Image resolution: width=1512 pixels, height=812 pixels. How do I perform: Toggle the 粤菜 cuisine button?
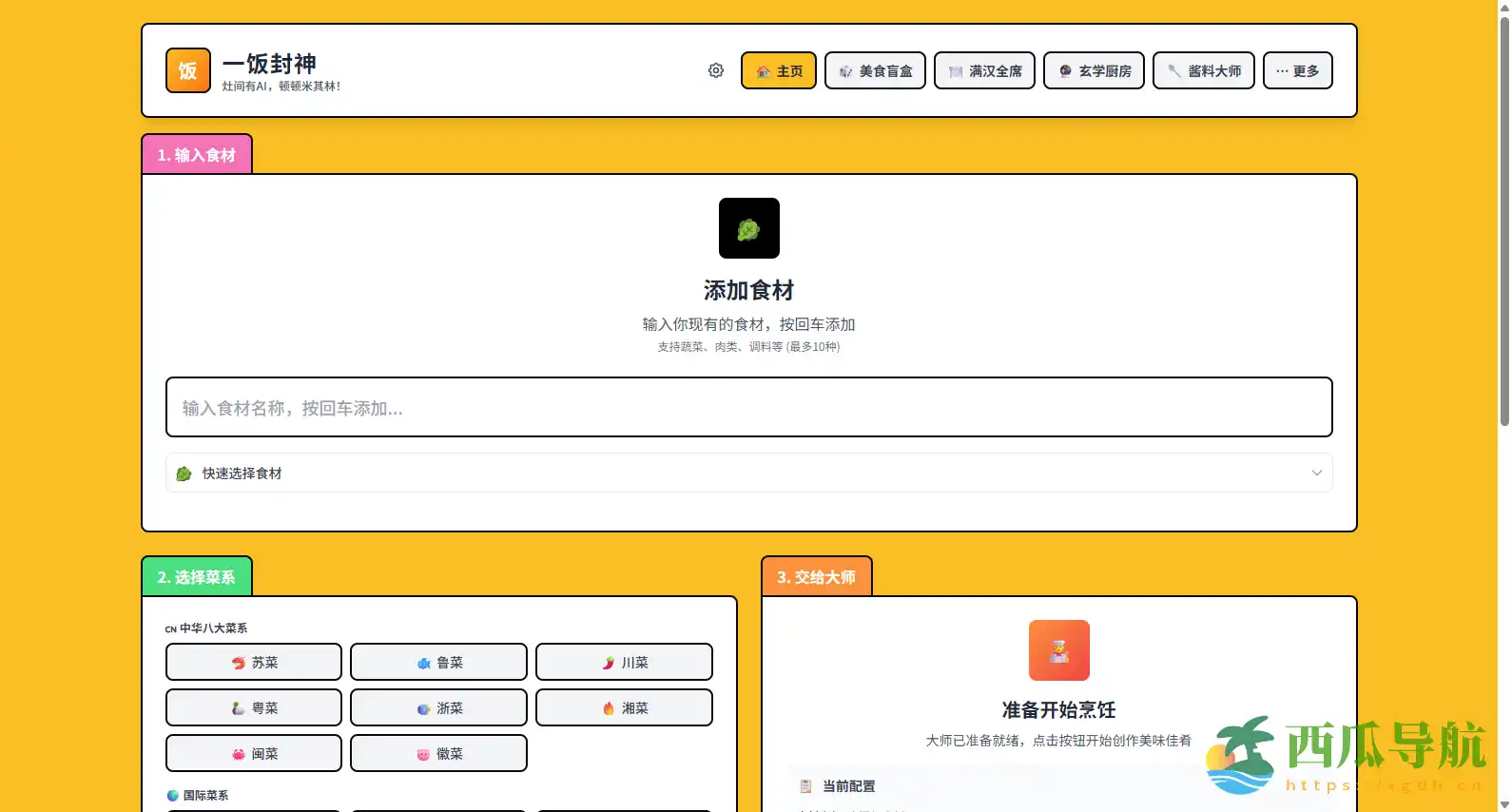click(x=254, y=708)
